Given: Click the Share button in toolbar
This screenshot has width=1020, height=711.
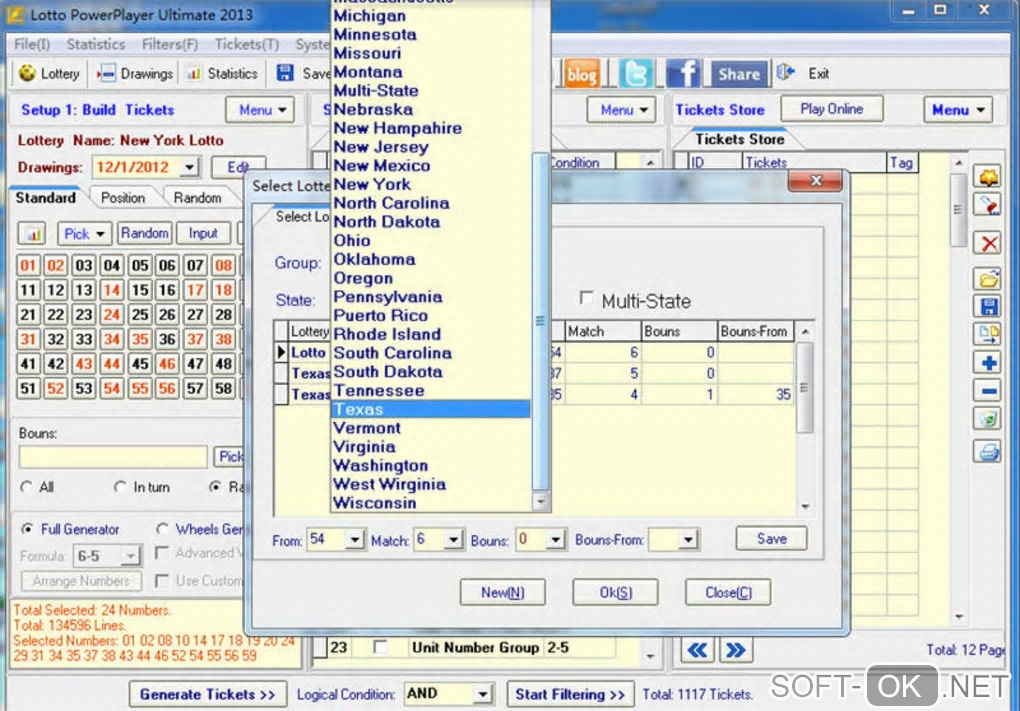Looking at the screenshot, I should coord(738,74).
